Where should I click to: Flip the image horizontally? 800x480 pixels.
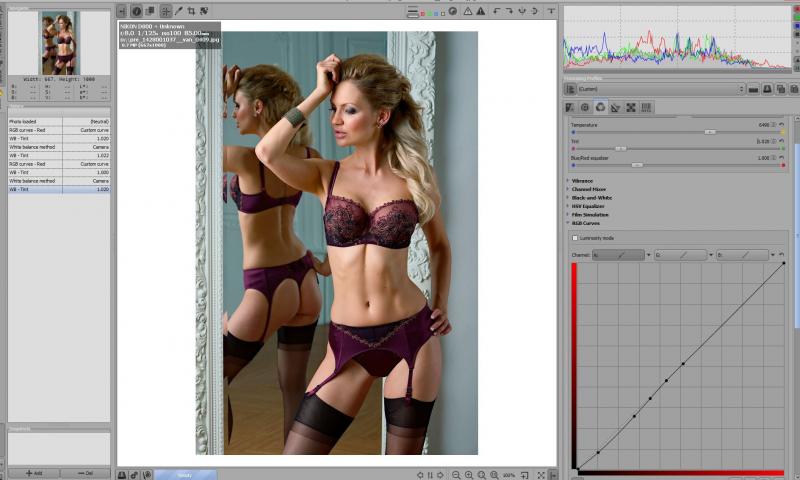tap(522, 11)
